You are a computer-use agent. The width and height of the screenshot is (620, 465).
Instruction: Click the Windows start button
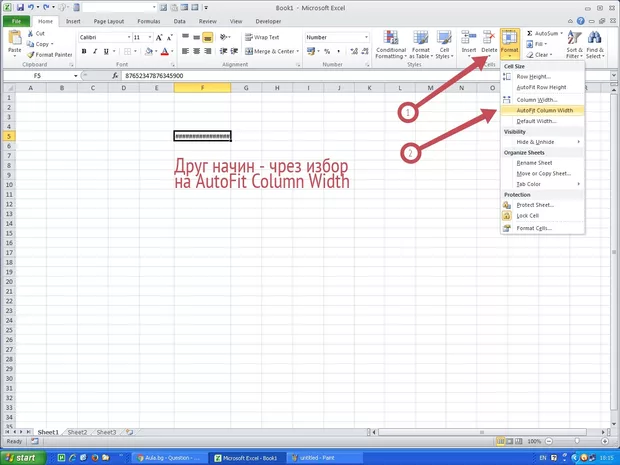click(x=24, y=457)
